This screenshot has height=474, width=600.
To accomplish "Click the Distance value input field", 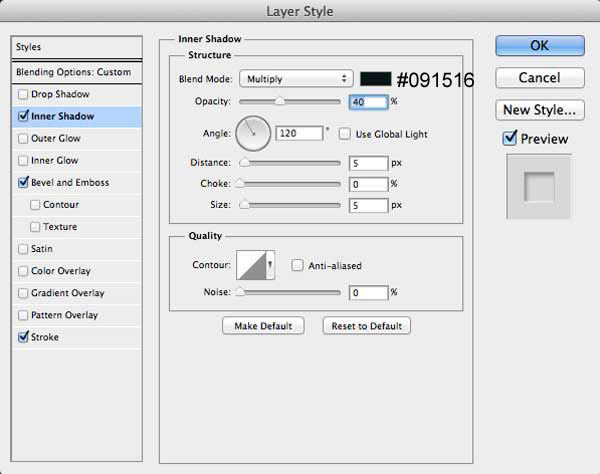I will pyautogui.click(x=368, y=163).
